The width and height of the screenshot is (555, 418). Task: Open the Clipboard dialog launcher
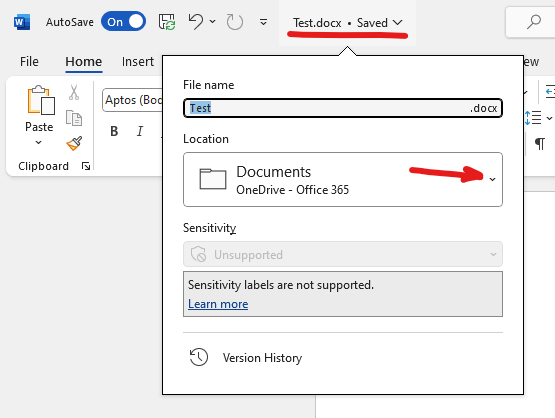86,166
